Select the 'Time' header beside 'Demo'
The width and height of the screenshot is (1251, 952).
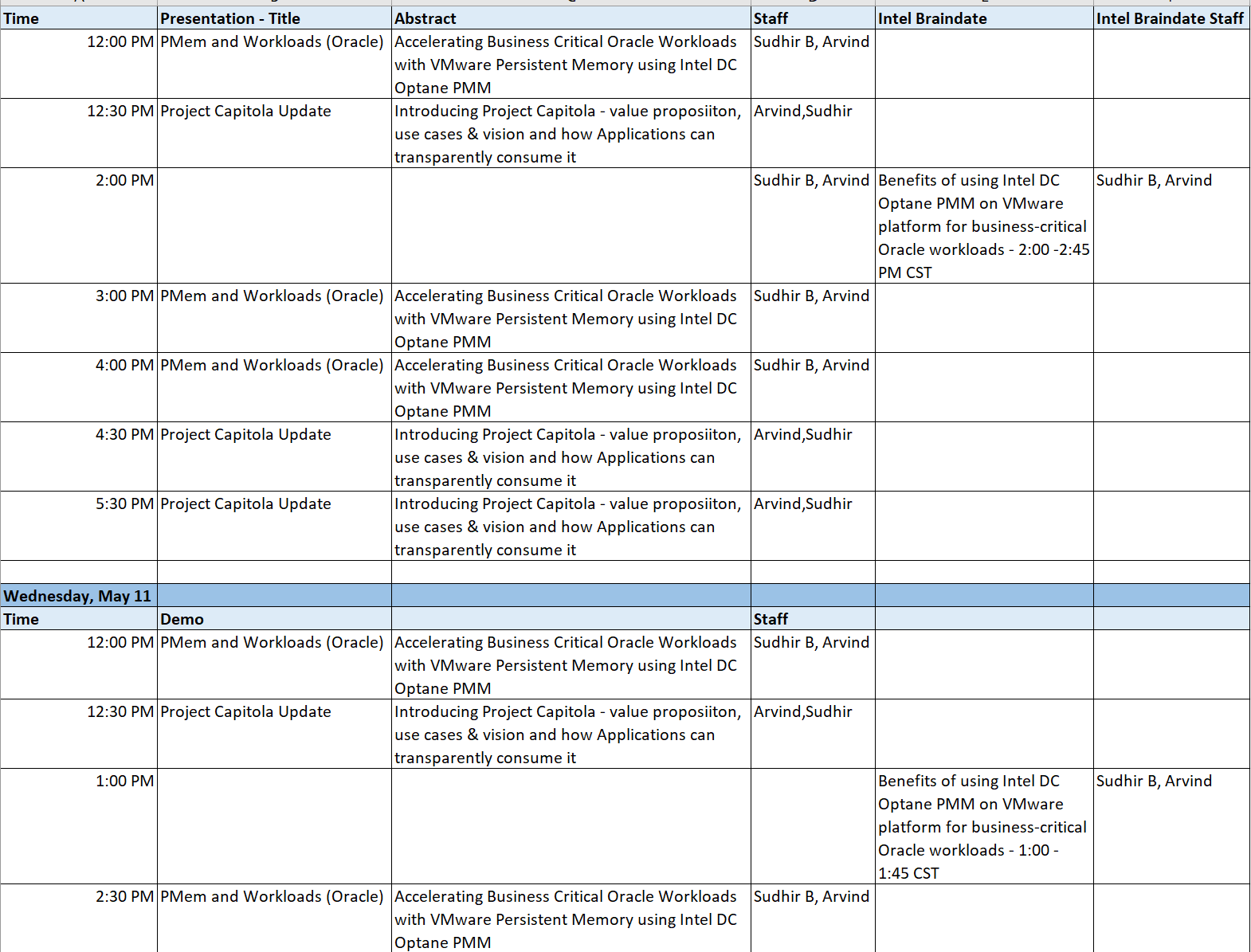tap(79, 619)
